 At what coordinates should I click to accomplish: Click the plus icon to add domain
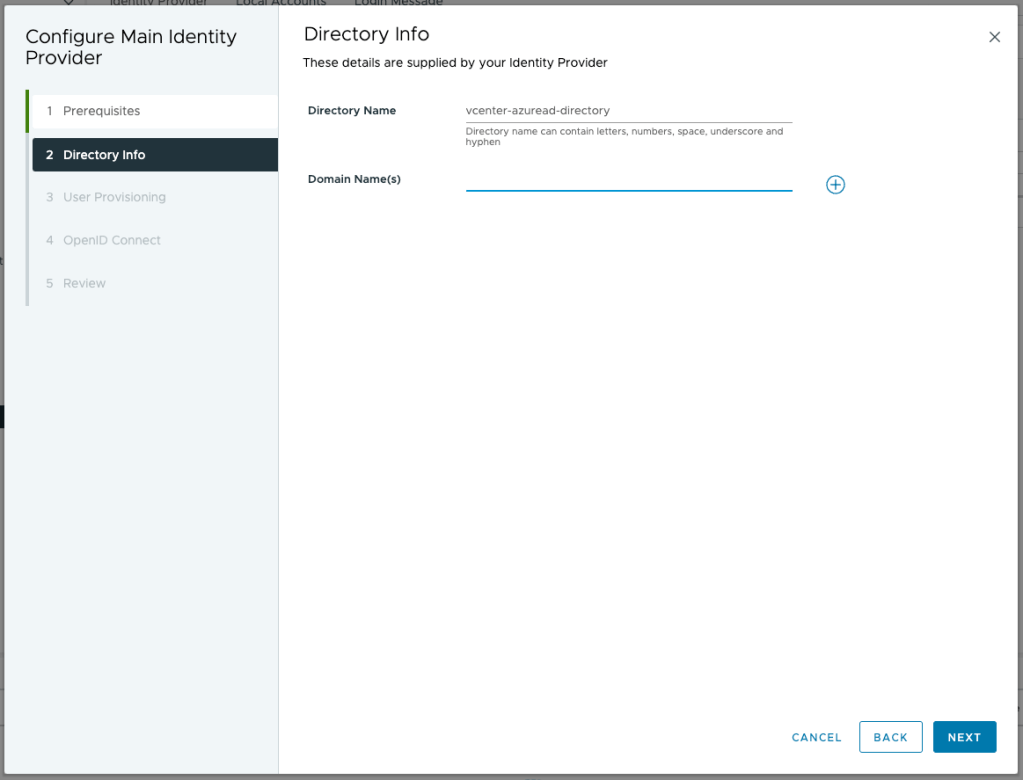[835, 185]
